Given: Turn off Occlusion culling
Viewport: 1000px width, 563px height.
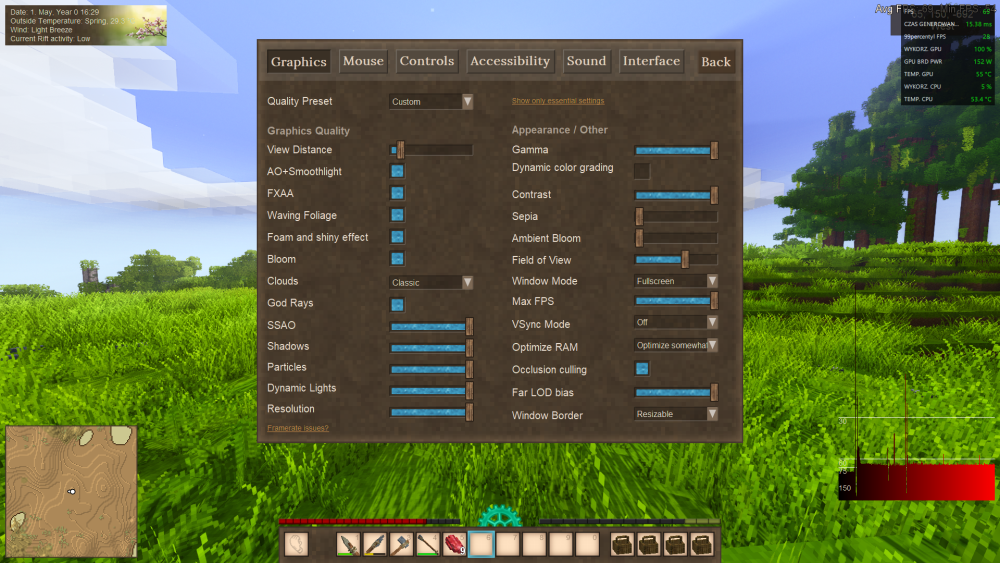Looking at the screenshot, I should click(642, 369).
